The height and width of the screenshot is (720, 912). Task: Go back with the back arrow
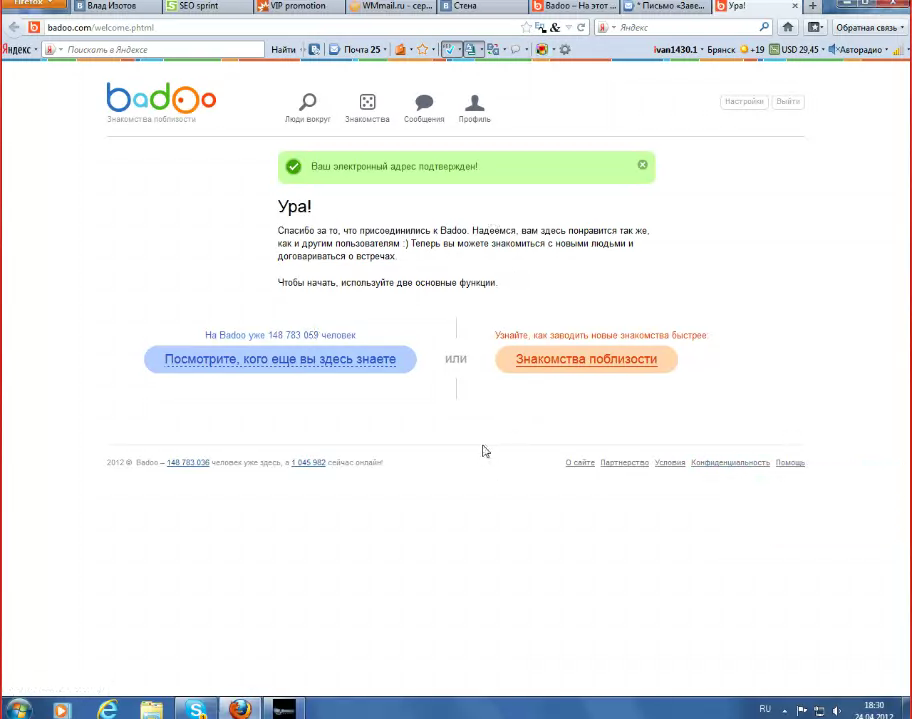[x=14, y=27]
